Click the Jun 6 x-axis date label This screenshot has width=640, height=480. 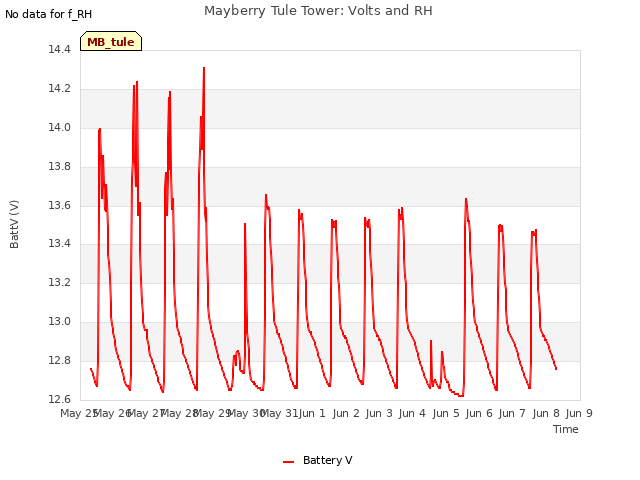tap(479, 413)
